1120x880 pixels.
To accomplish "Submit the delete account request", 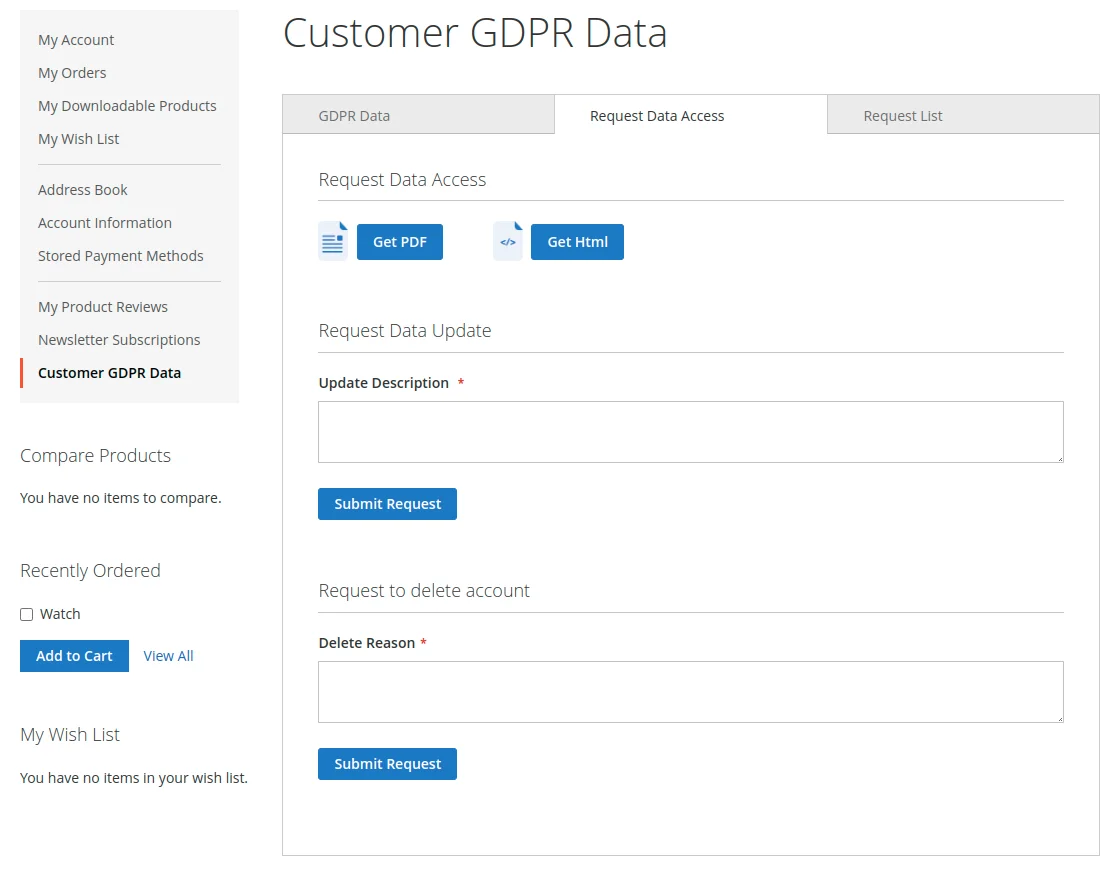I will [x=387, y=764].
